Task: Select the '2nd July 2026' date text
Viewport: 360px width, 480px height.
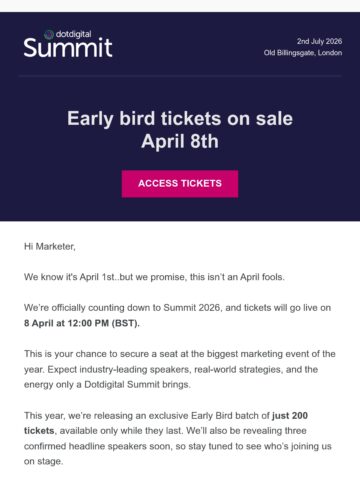Action: (x=319, y=41)
